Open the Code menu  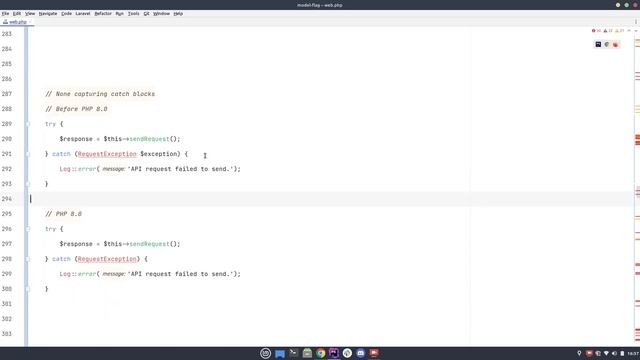pos(66,13)
